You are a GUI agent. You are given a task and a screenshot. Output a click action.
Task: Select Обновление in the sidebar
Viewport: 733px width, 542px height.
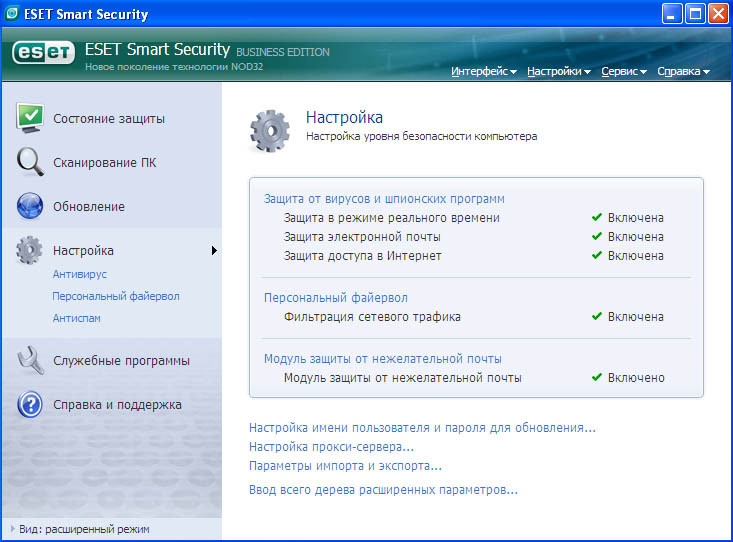[89, 207]
